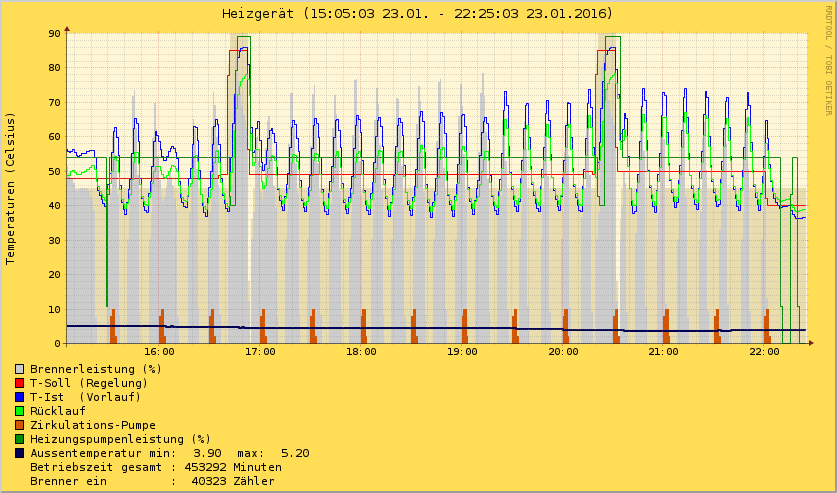Click the 70 value on the y-axis
The height and width of the screenshot is (493, 837).
click(54, 102)
